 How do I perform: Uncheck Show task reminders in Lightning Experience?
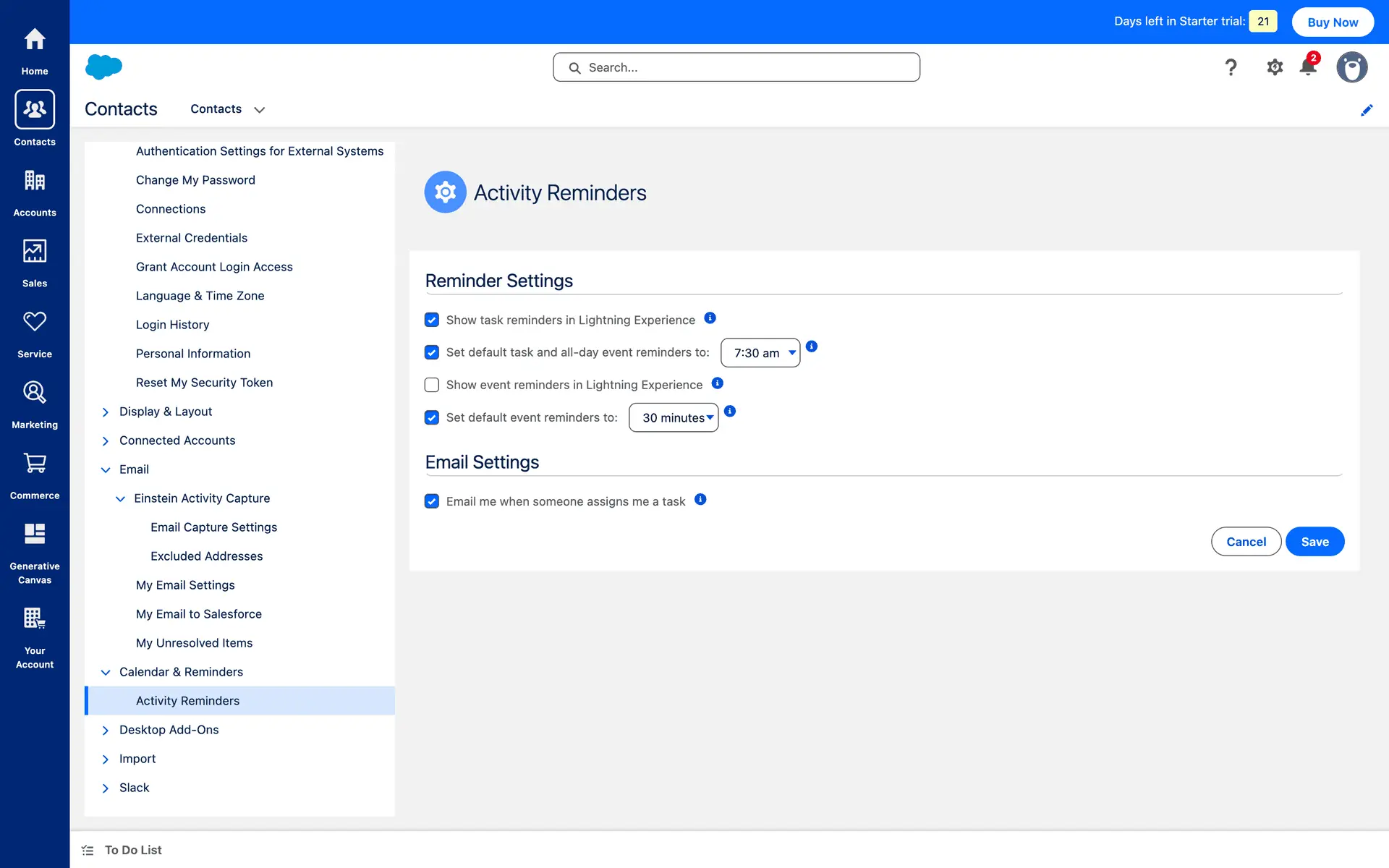coord(432,320)
